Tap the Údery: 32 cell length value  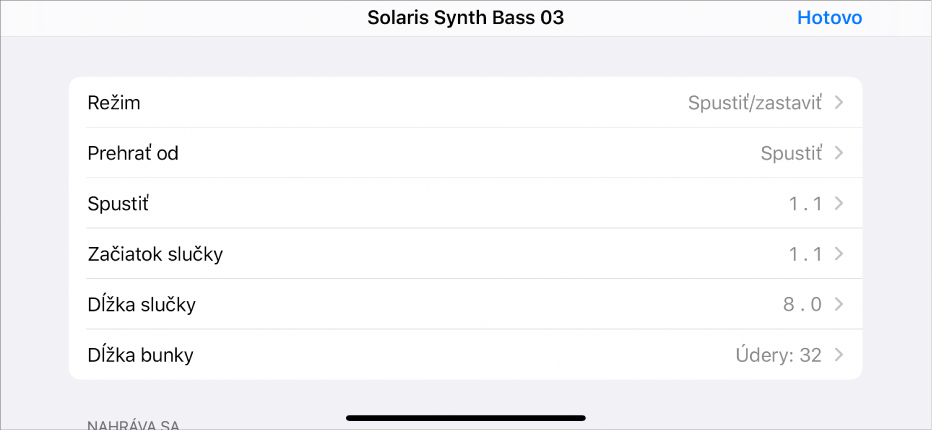point(771,355)
